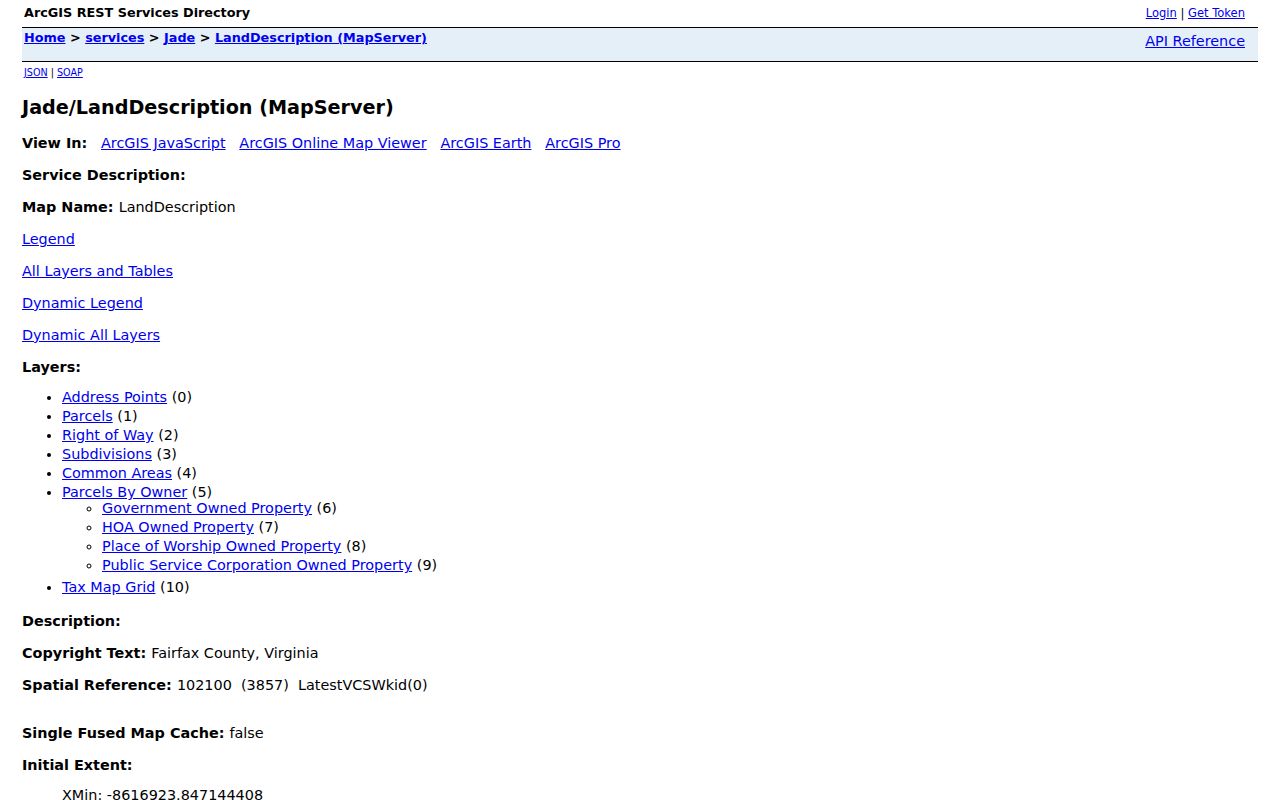Open the Login link
Screen dimensions: 1280x800
(x=1161, y=13)
